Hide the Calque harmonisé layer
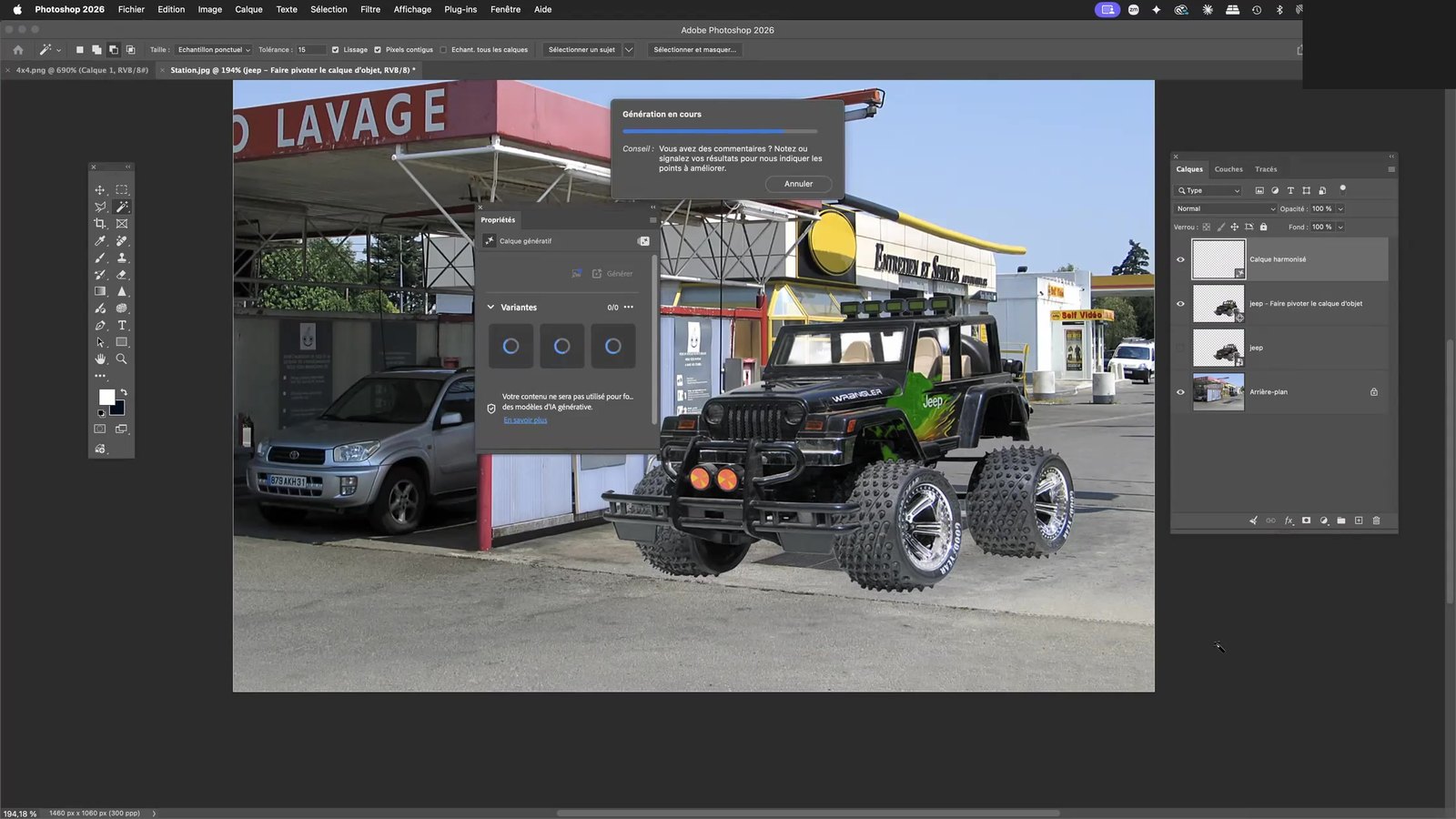Image resolution: width=1456 pixels, height=819 pixels. (1181, 259)
